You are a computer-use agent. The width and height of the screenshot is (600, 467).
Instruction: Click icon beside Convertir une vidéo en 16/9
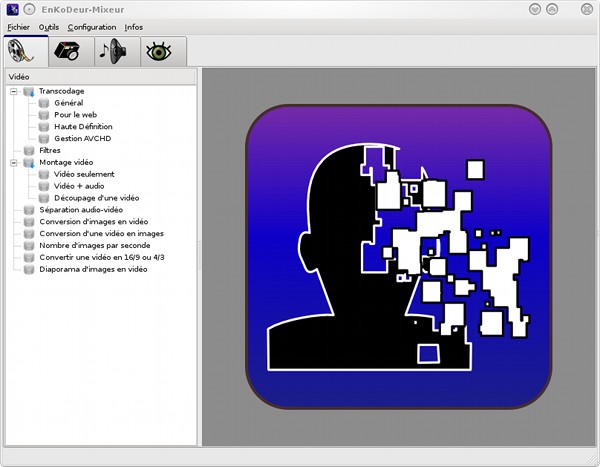pyautogui.click(x=29, y=257)
